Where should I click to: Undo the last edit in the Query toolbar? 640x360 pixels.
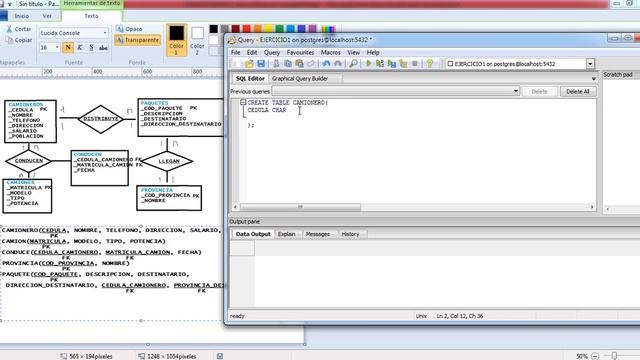point(326,64)
